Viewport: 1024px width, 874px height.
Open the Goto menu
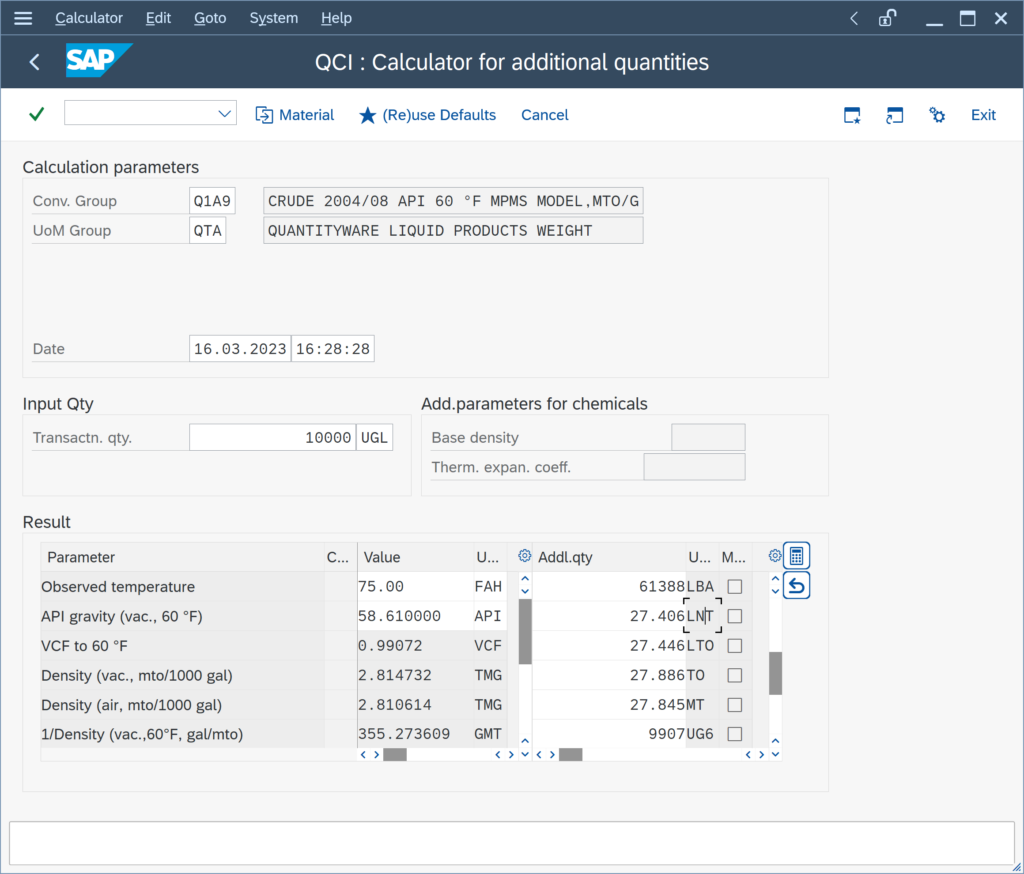click(210, 18)
